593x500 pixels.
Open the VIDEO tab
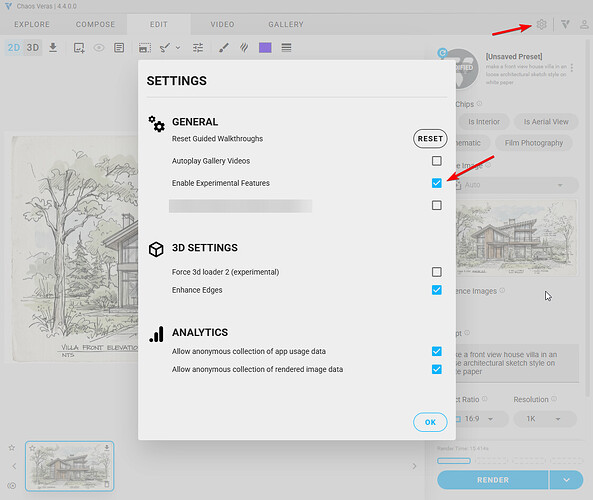pos(222,25)
